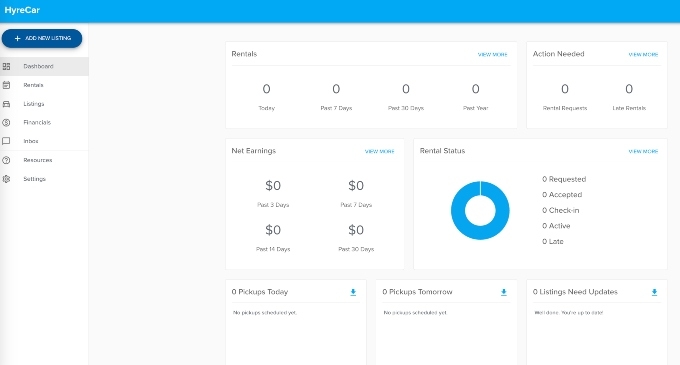The height and width of the screenshot is (365, 680).
Task: Click the 0 Requested status entry
Action: pos(564,179)
